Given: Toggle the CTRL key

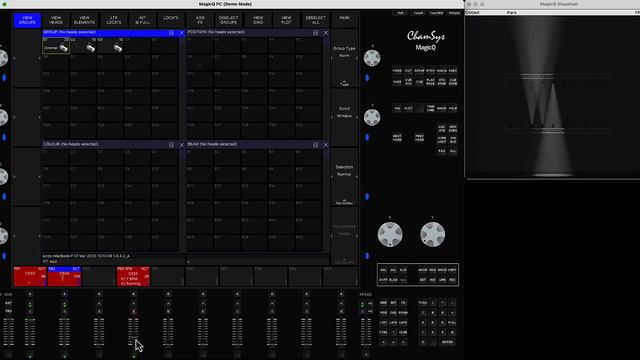Looking at the screenshot, I should tap(383, 332).
